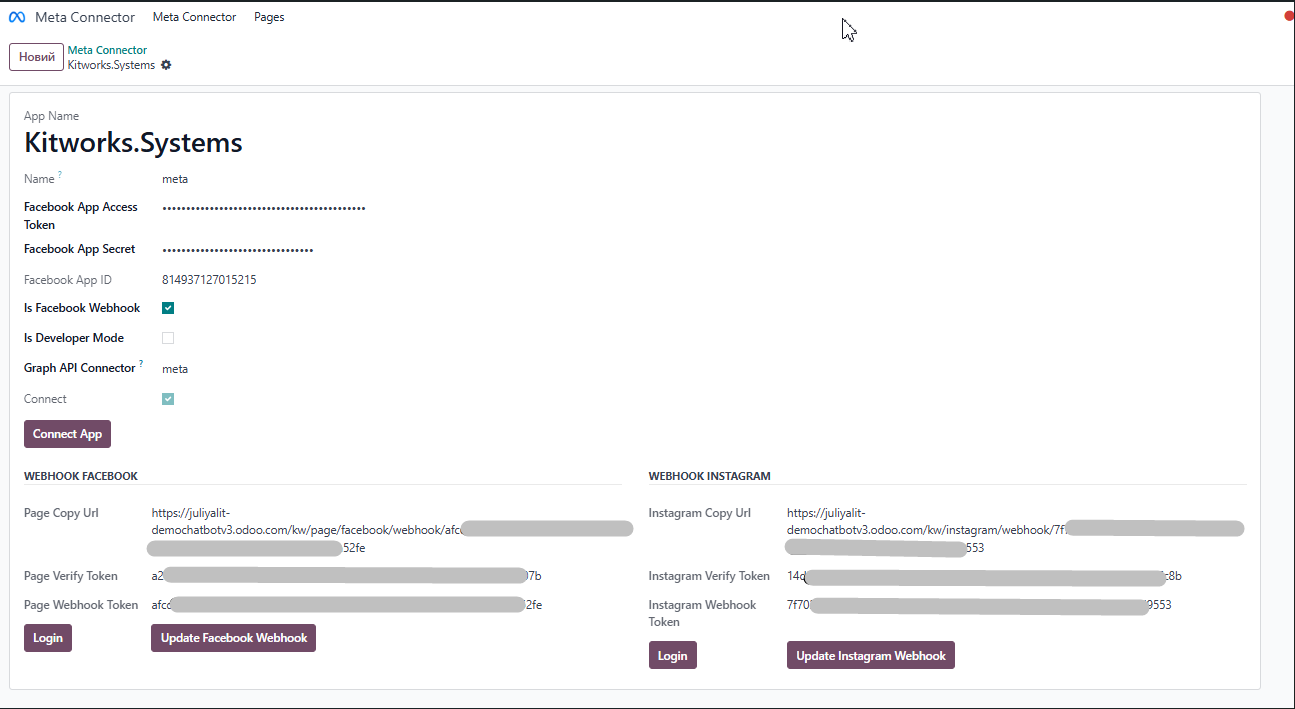
Task: Click the Meta logo icon
Action: tap(17, 17)
